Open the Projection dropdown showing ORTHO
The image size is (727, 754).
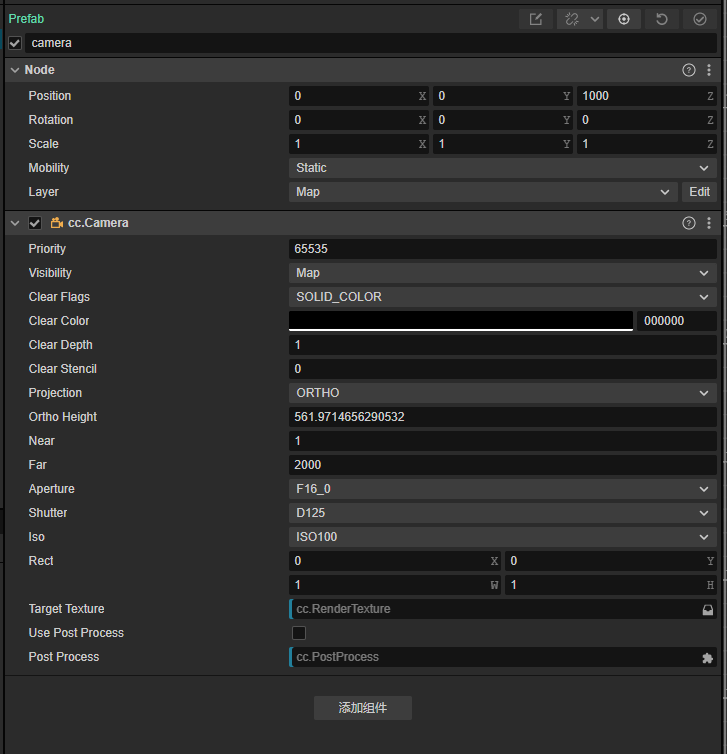pos(502,393)
